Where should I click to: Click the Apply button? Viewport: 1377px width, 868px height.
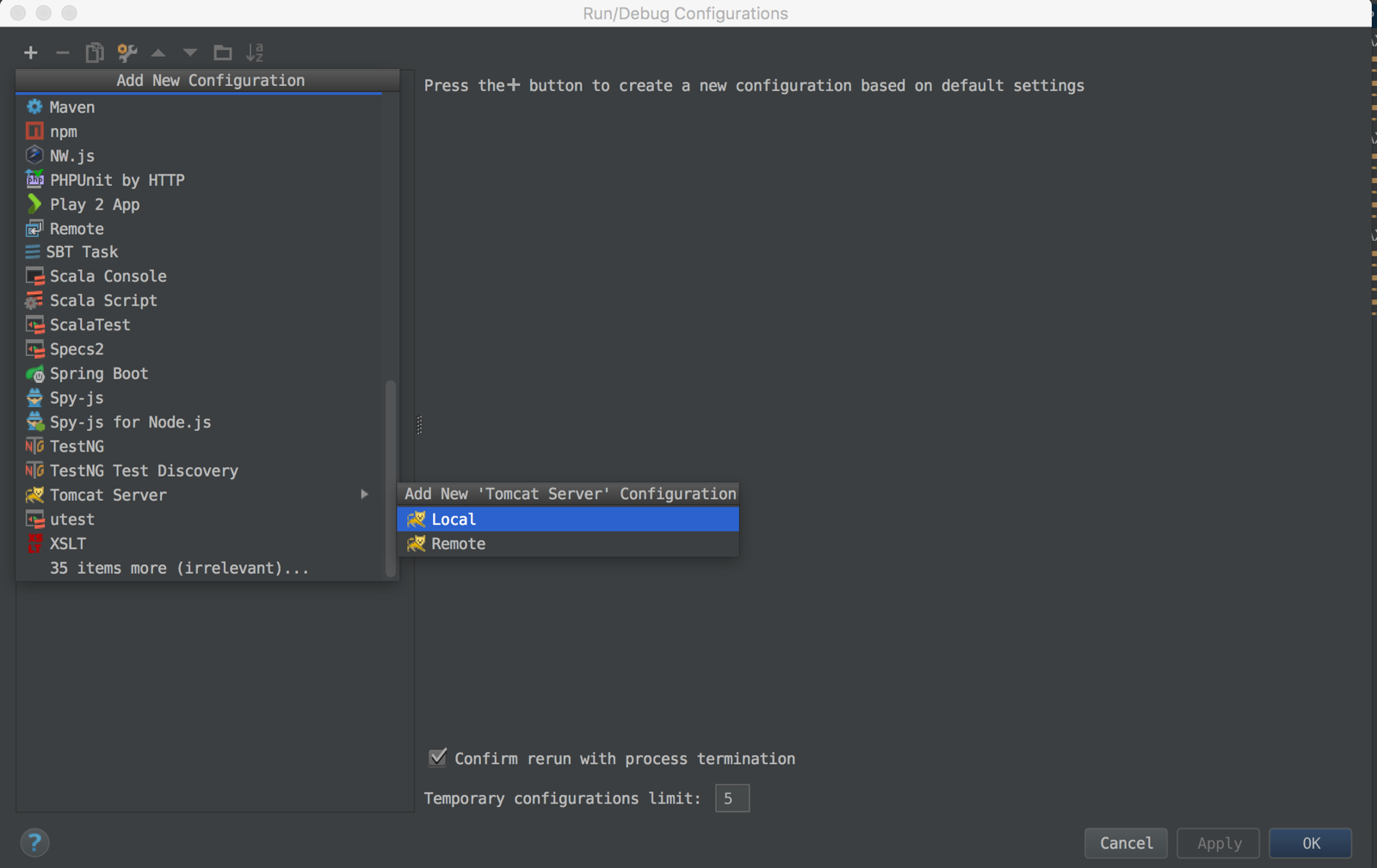[1219, 843]
